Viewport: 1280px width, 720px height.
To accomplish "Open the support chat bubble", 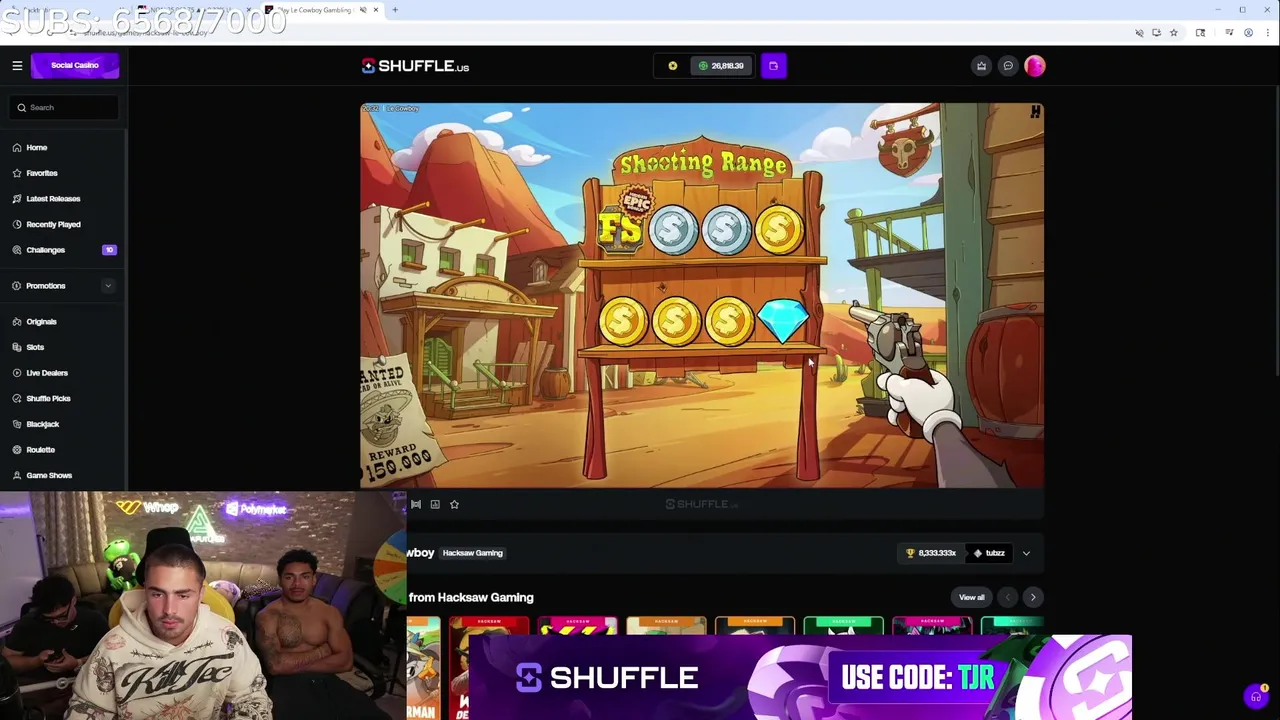I will click(1257, 696).
